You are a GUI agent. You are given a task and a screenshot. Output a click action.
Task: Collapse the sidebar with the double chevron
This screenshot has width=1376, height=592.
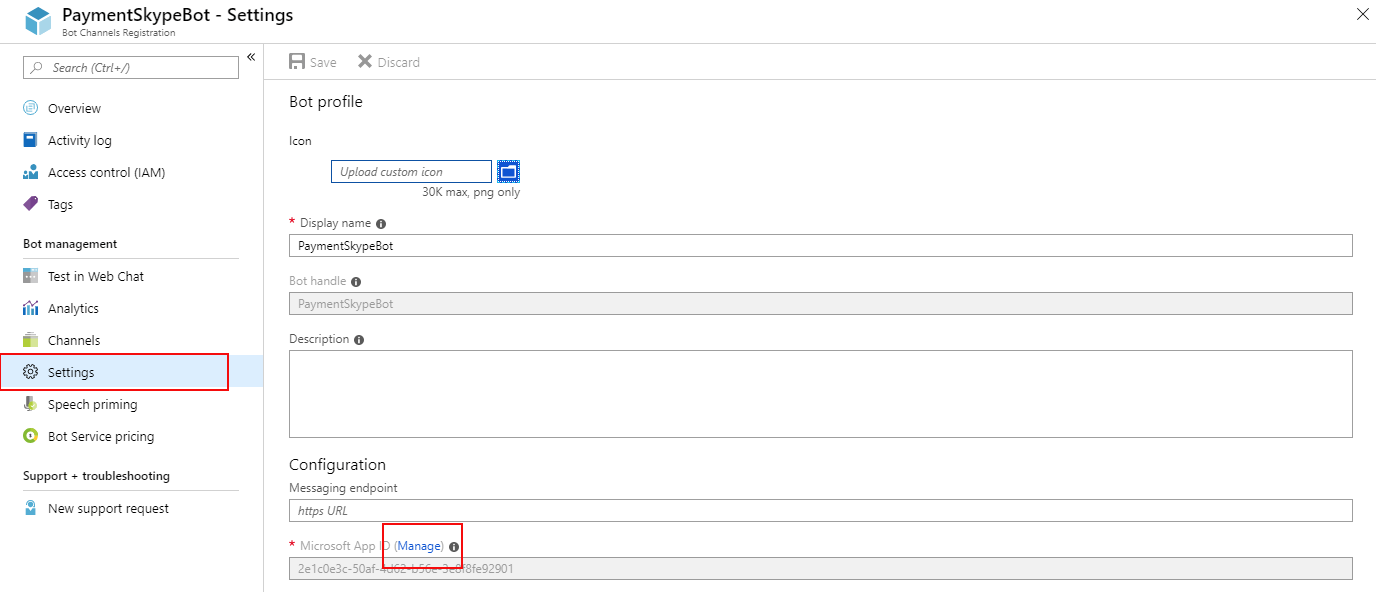coord(251,57)
